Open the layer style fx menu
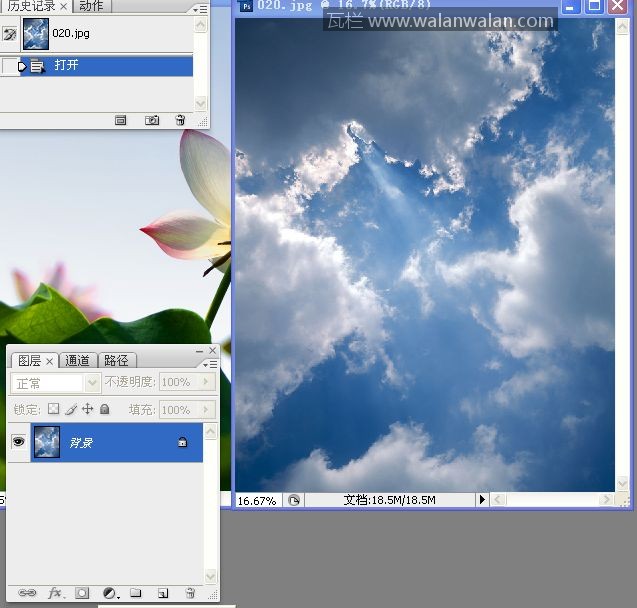This screenshot has height=608, width=637. coord(55,593)
